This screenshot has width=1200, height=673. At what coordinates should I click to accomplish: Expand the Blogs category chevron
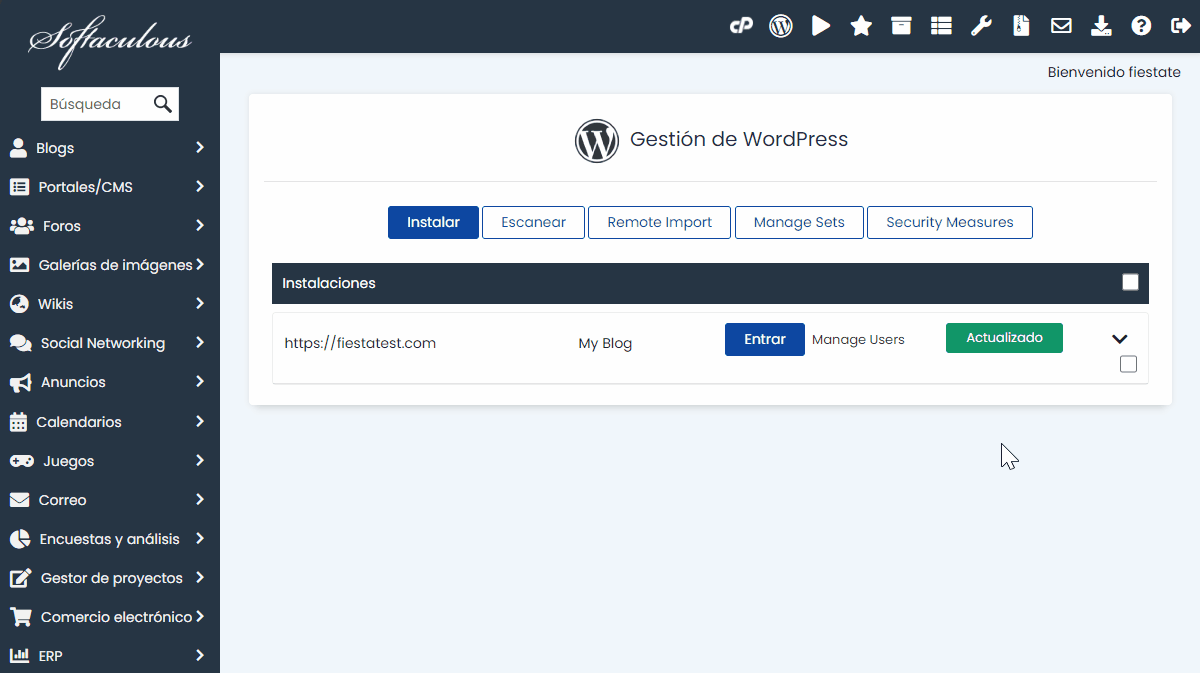(x=200, y=148)
